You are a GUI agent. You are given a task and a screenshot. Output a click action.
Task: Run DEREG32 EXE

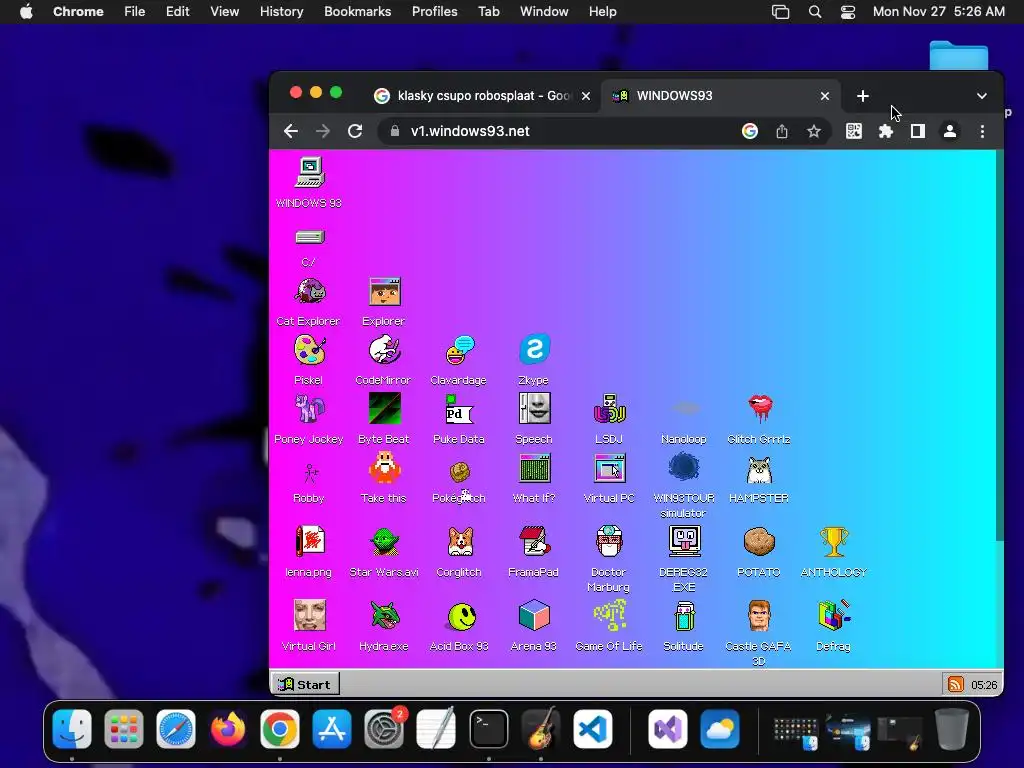(684, 541)
